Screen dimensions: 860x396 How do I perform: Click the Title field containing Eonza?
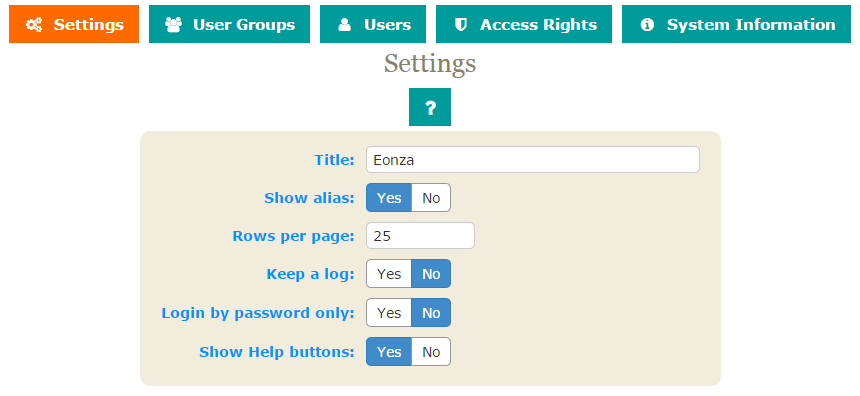533,160
